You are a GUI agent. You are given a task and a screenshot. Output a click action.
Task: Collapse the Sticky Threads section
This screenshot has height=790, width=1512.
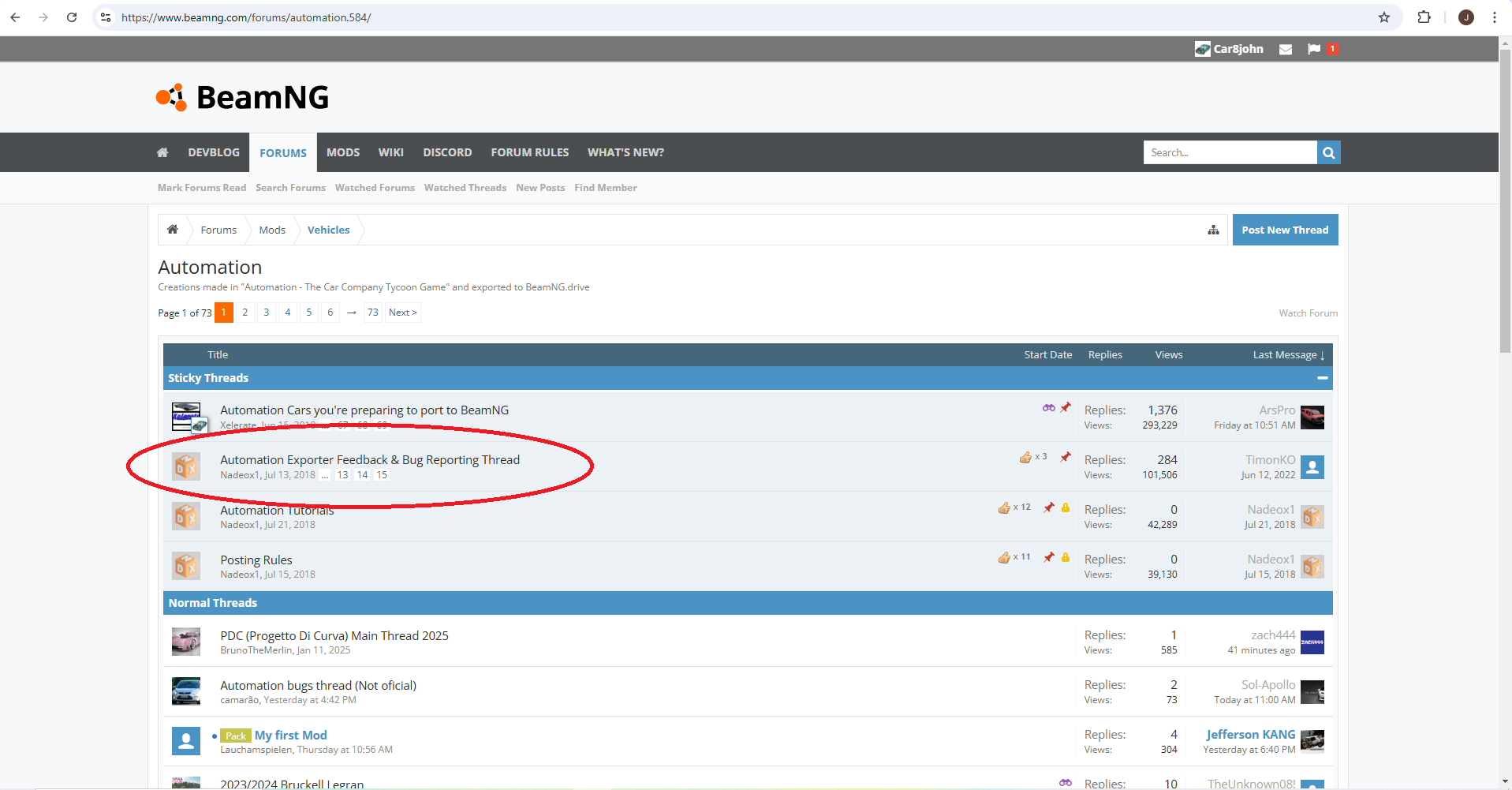pyautogui.click(x=1323, y=378)
